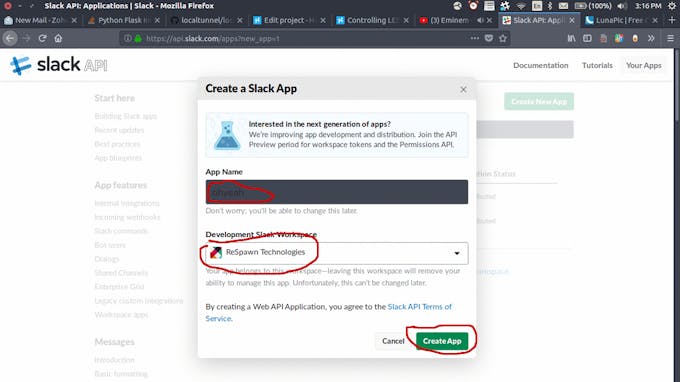The height and width of the screenshot is (382, 680).
Task: Close the New Mail Zoho tab
Action: [x=74, y=20]
